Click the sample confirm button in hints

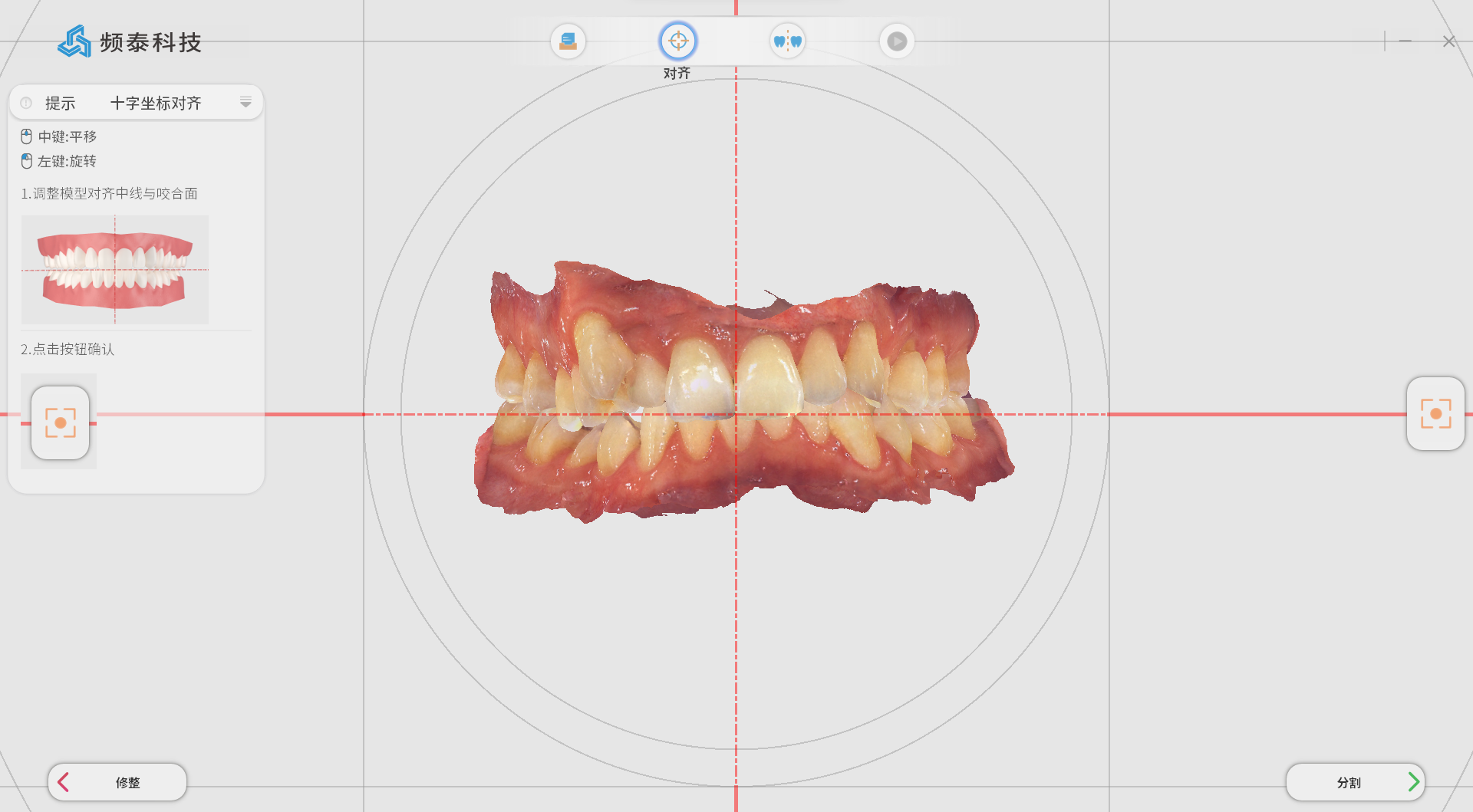60,422
